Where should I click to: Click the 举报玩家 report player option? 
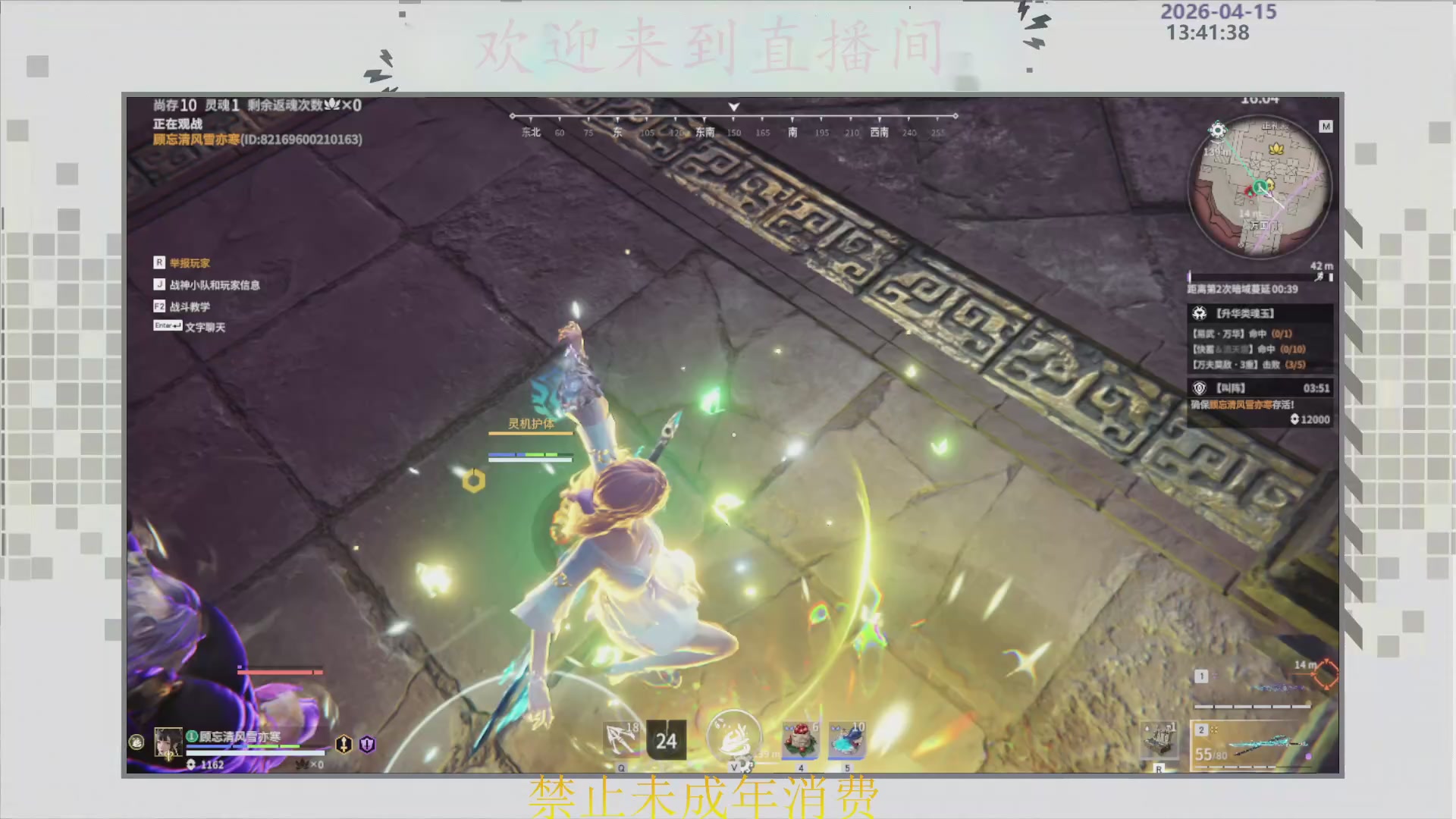[189, 263]
